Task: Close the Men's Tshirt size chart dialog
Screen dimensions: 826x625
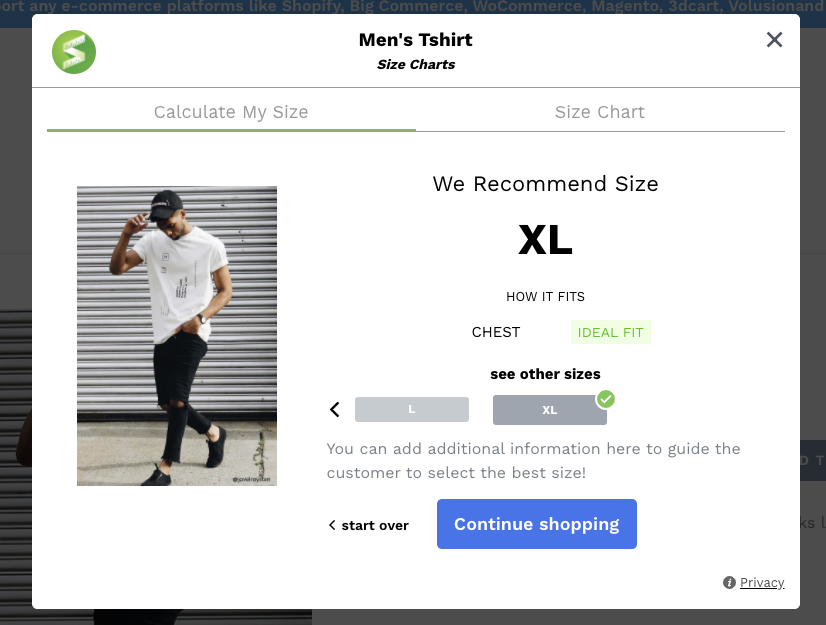Action: [774, 40]
